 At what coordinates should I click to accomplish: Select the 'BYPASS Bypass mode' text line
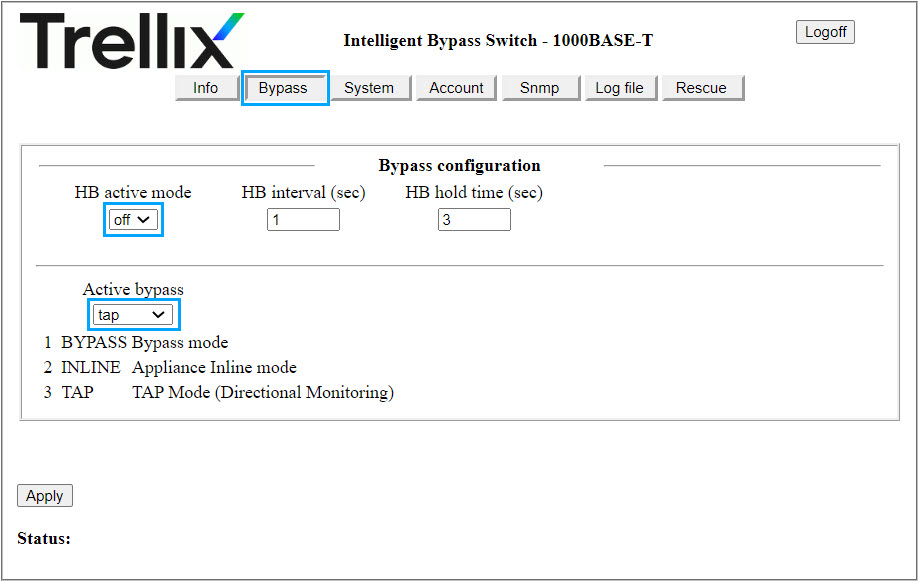145,342
